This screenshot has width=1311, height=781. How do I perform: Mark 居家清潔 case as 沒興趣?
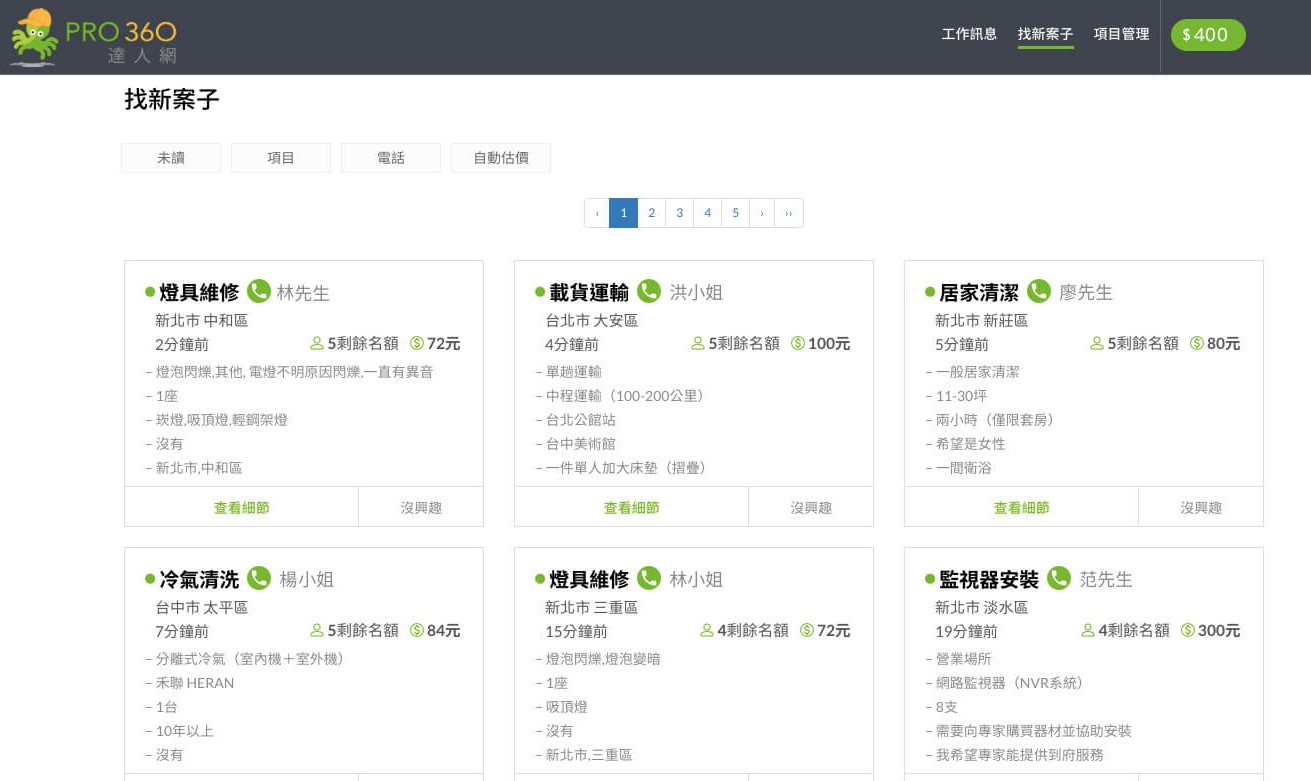click(1201, 507)
